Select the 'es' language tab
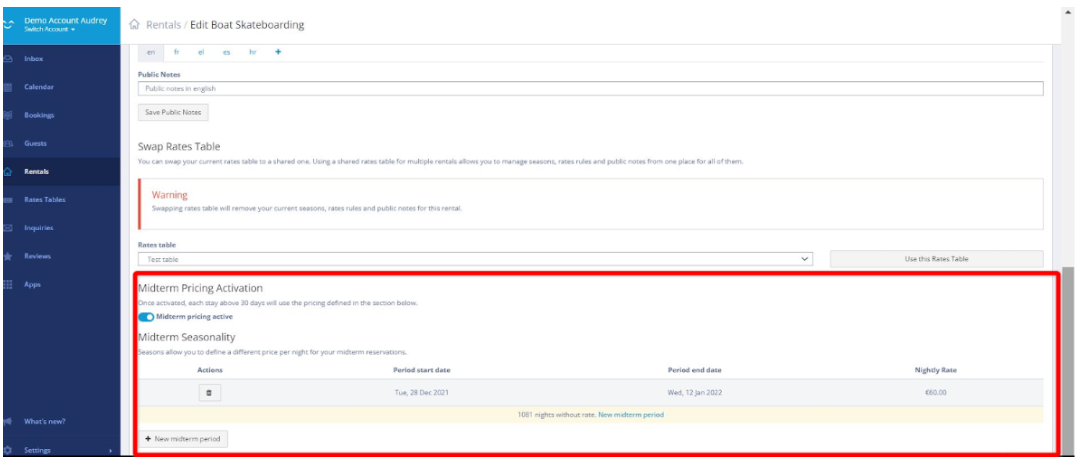 coord(227,52)
